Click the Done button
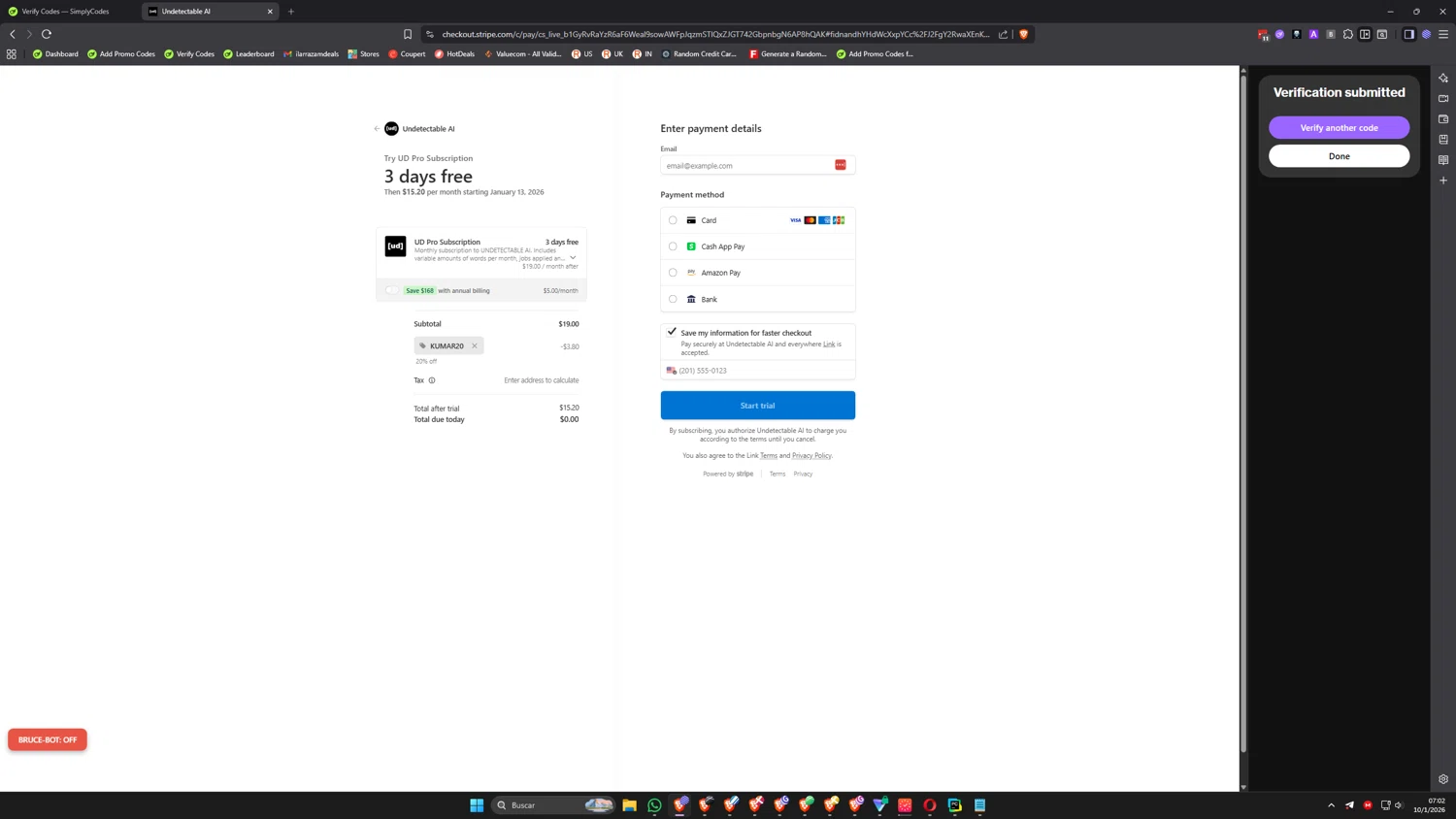This screenshot has width=1456, height=819. pos(1340,156)
